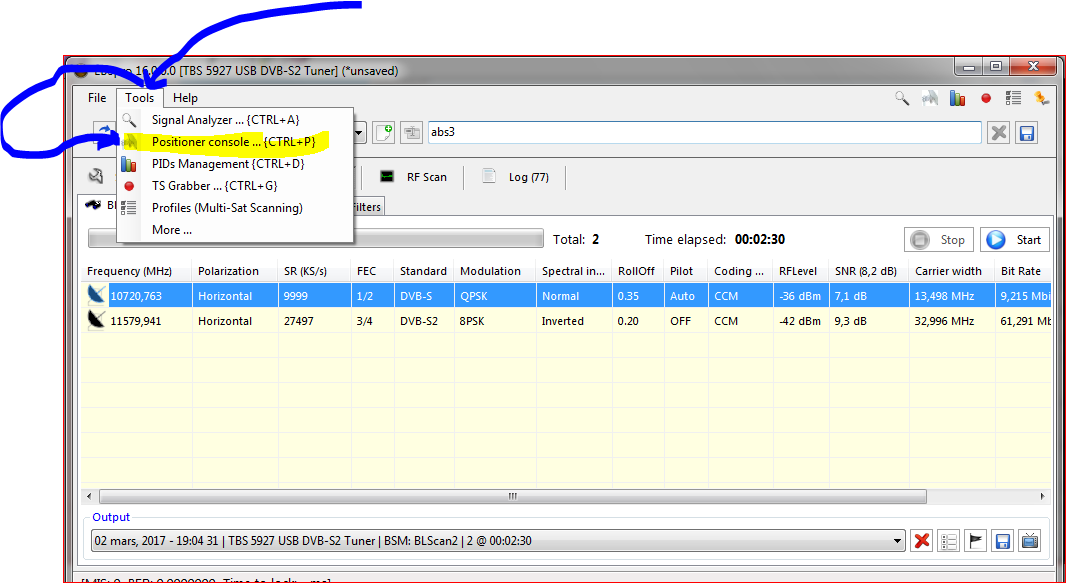This screenshot has width=1066, height=583.
Task: Click the flag icon in Output section
Action: [x=976, y=541]
